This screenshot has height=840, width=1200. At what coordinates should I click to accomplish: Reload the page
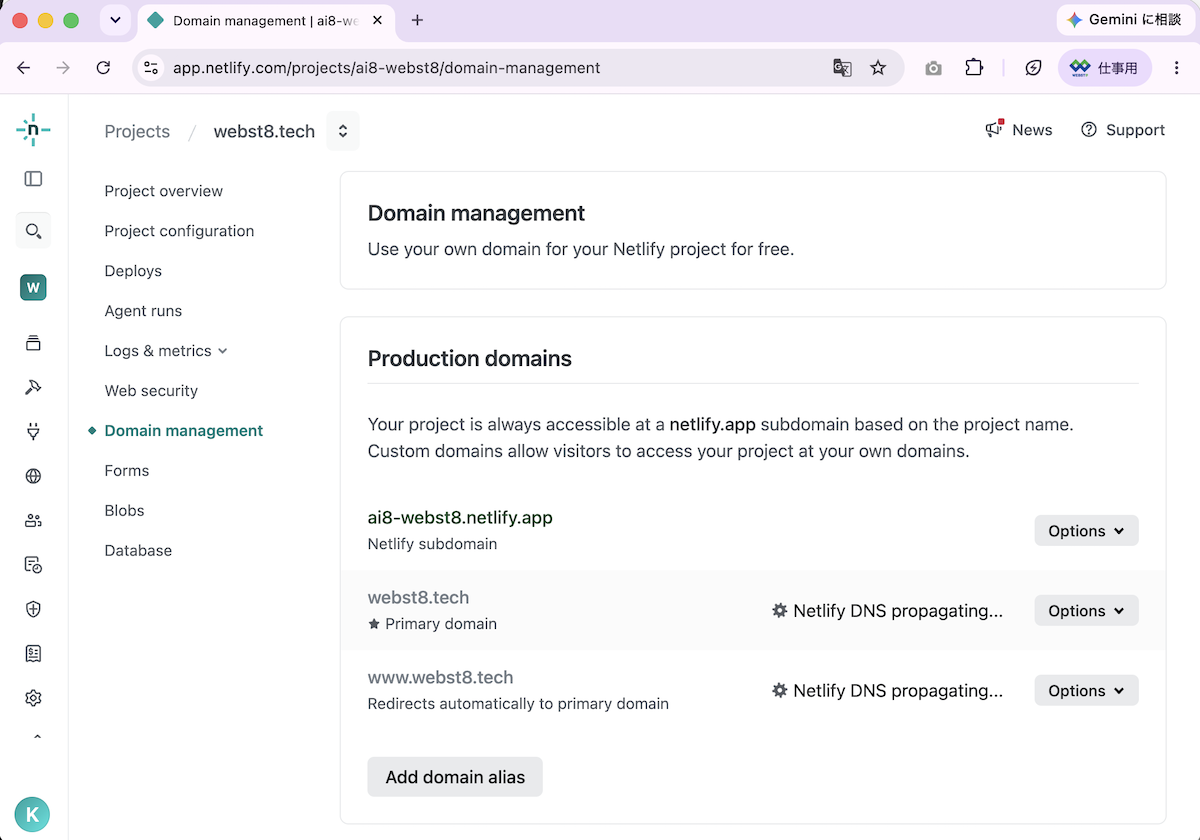[x=103, y=68]
